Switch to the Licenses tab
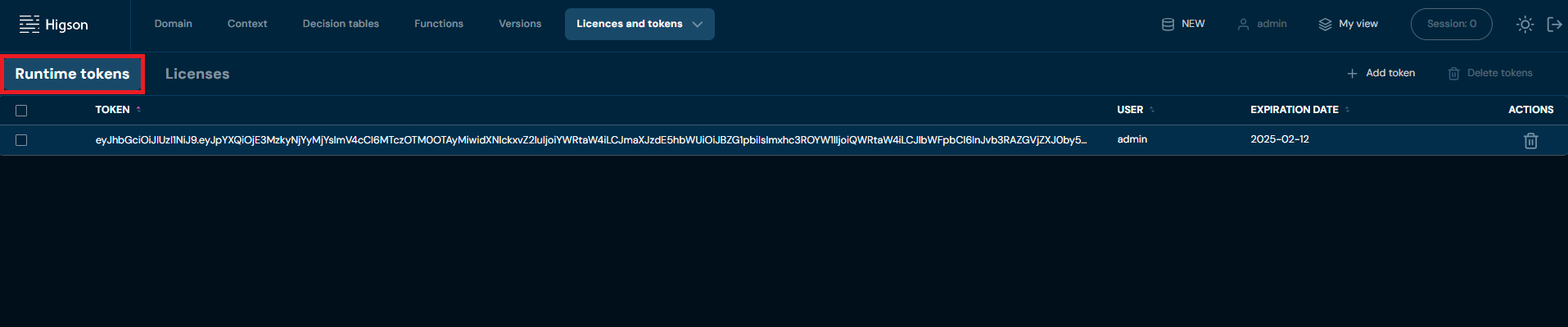The width and height of the screenshot is (1568, 327). pyautogui.click(x=197, y=74)
